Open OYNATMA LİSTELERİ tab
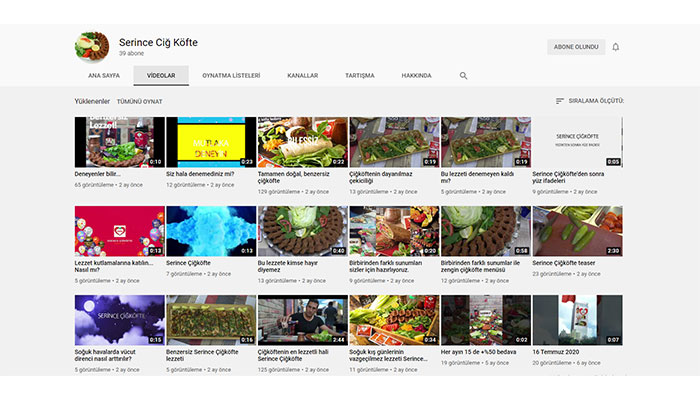The height and width of the screenshot is (400, 700). (x=231, y=75)
